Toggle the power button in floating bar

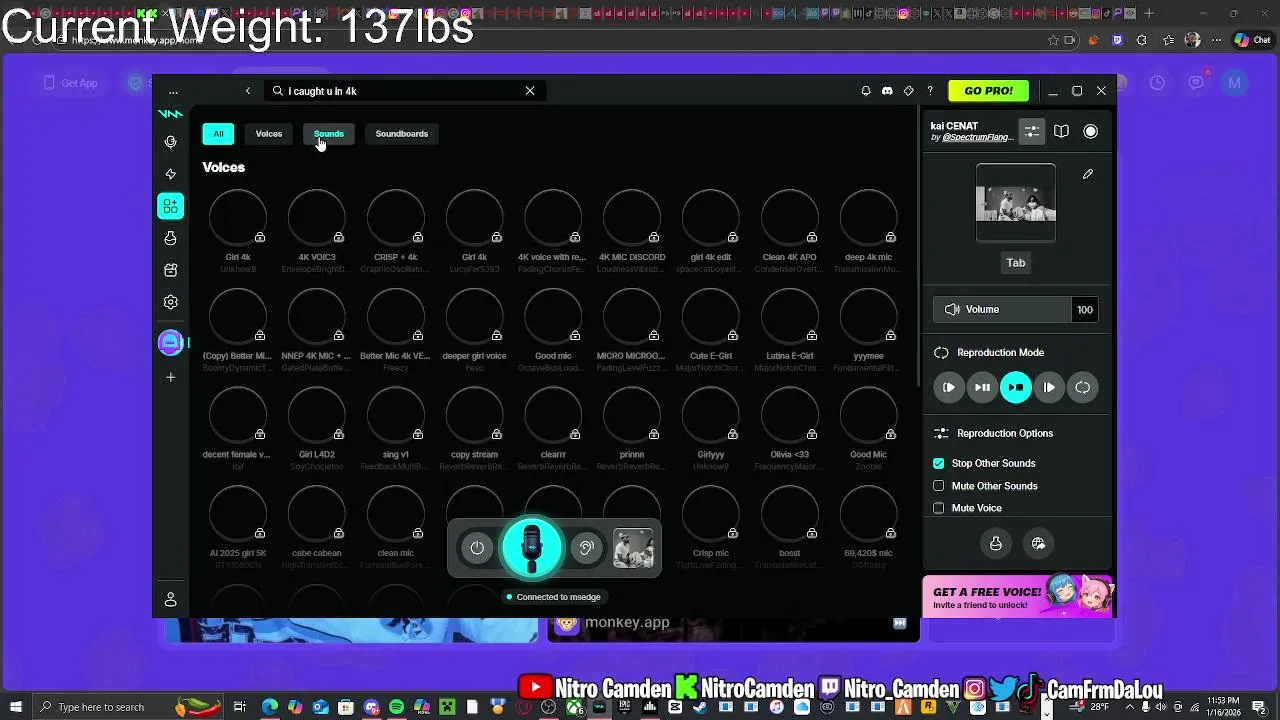tap(477, 548)
